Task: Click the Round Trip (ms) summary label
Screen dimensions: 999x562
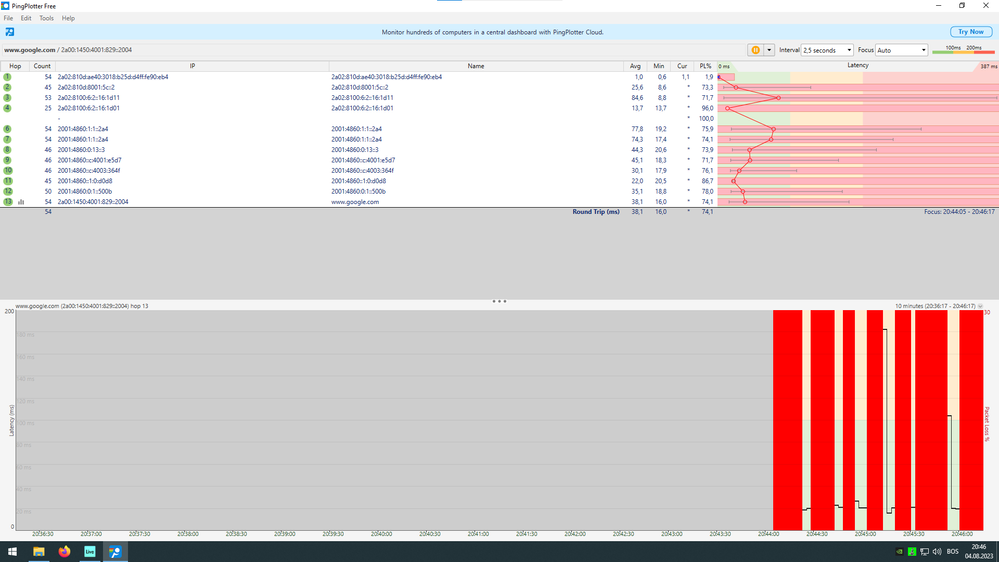Action: tap(596, 212)
